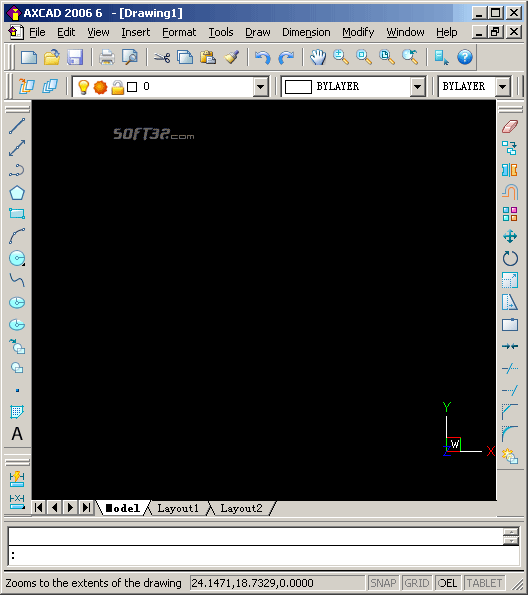Click the Match Properties brush icon
This screenshot has width=528, height=595.
(x=231, y=57)
